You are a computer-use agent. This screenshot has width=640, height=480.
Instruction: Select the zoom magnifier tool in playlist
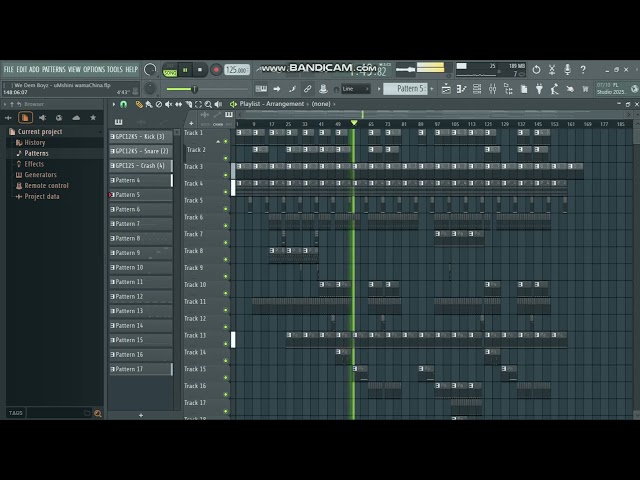point(208,104)
